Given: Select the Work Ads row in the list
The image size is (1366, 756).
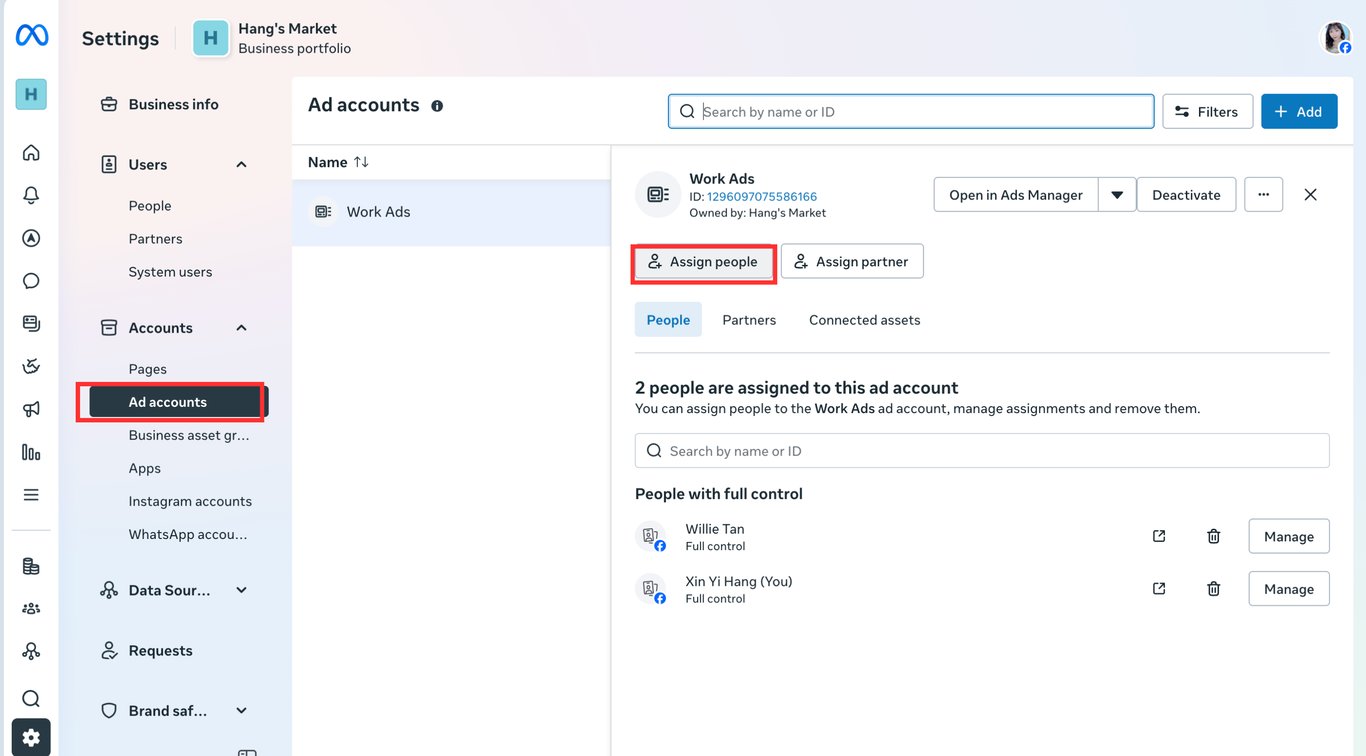Looking at the screenshot, I should [x=451, y=212].
